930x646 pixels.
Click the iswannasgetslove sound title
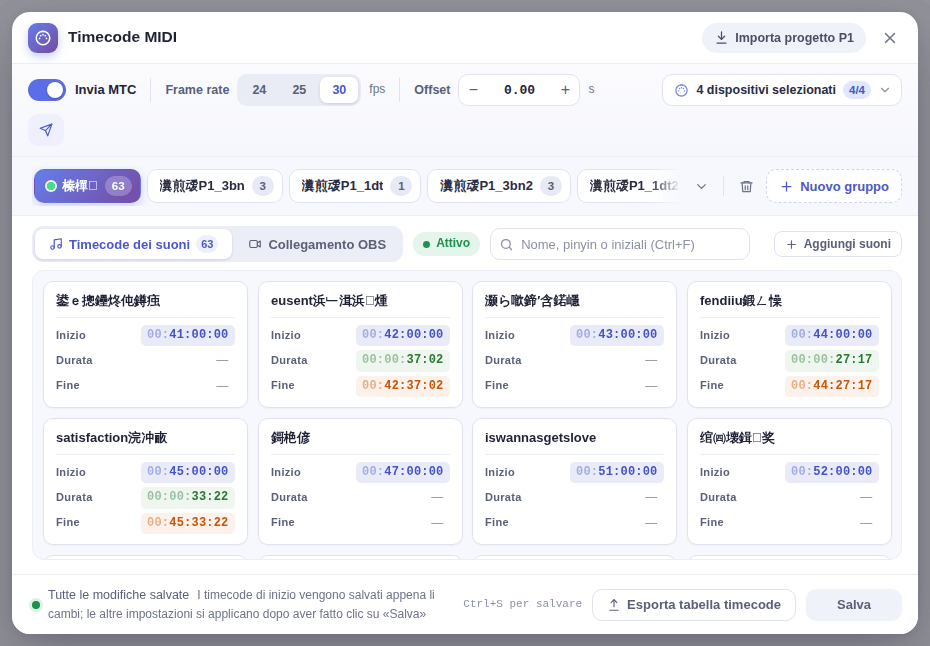(x=540, y=438)
